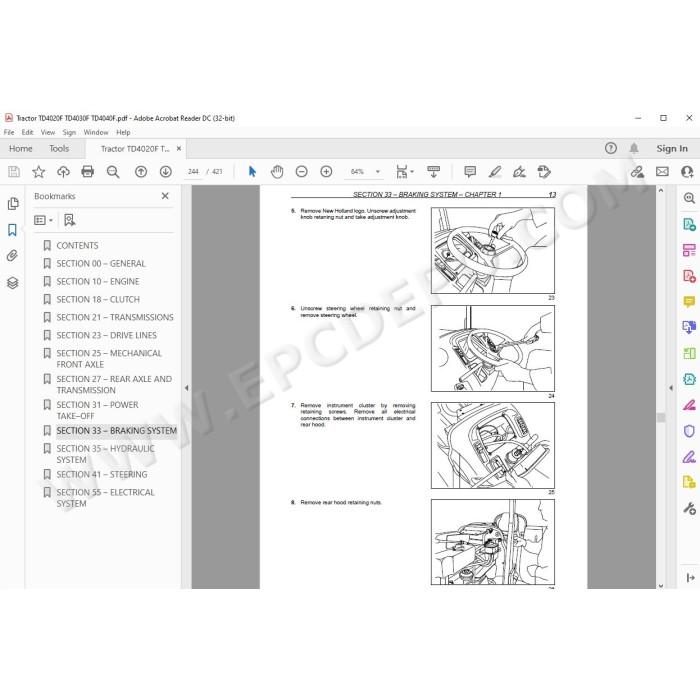Open the Attachments paperclip panel
Image resolution: width=700 pixels, height=700 pixels.
click(x=12, y=256)
